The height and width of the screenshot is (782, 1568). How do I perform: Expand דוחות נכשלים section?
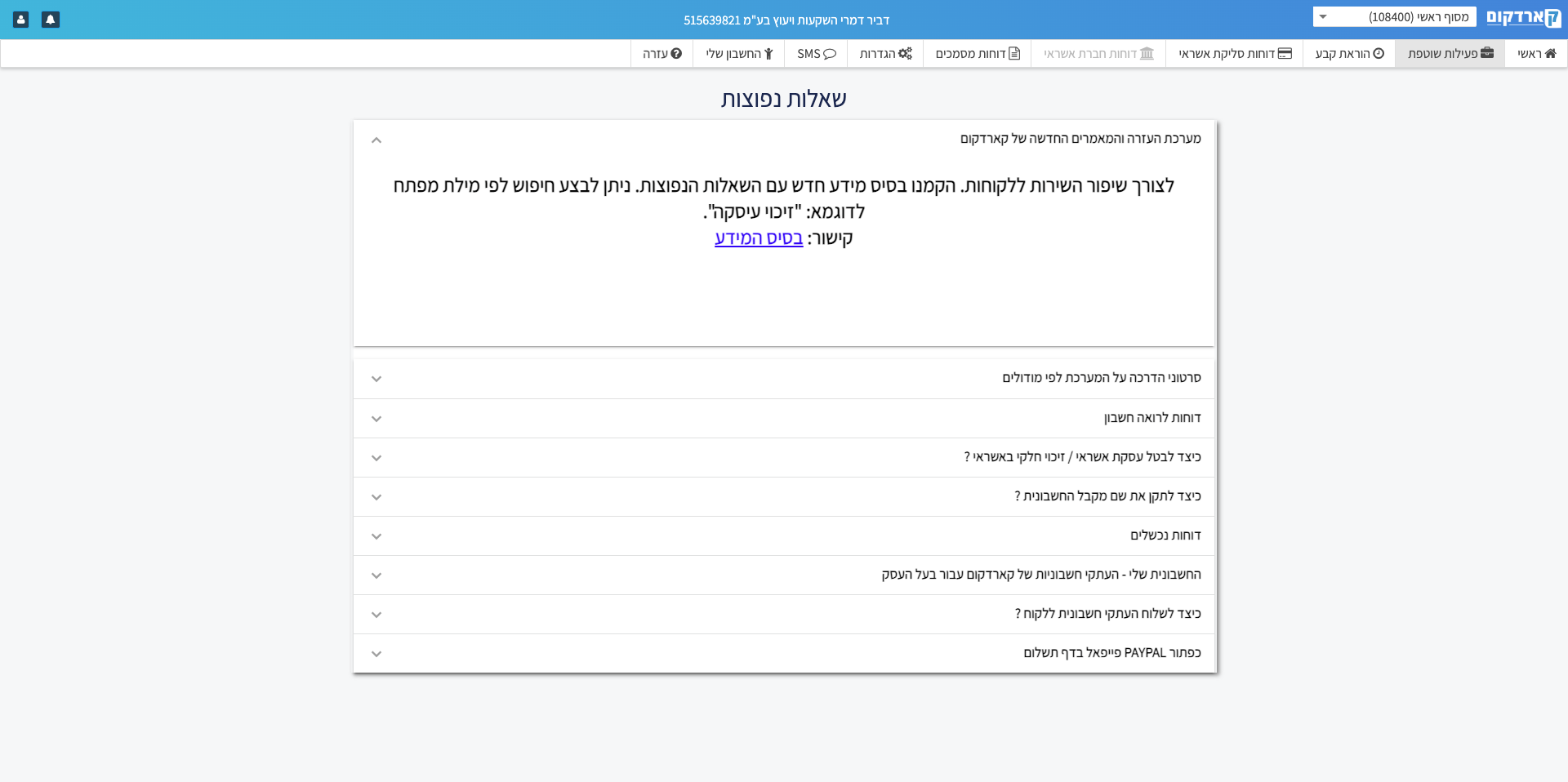click(x=784, y=536)
